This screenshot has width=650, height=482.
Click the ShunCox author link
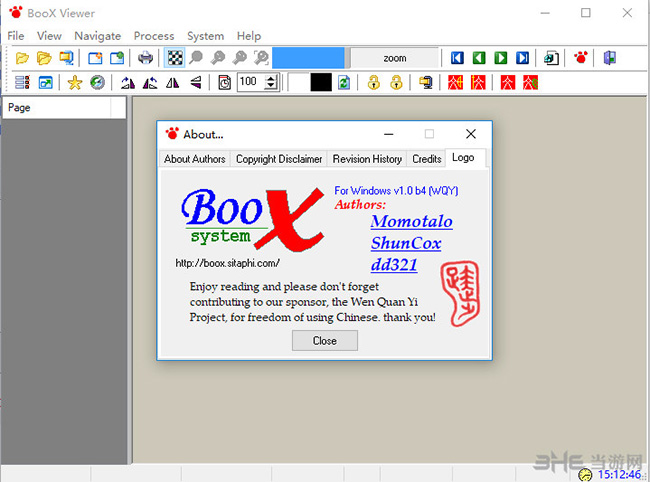click(x=406, y=243)
